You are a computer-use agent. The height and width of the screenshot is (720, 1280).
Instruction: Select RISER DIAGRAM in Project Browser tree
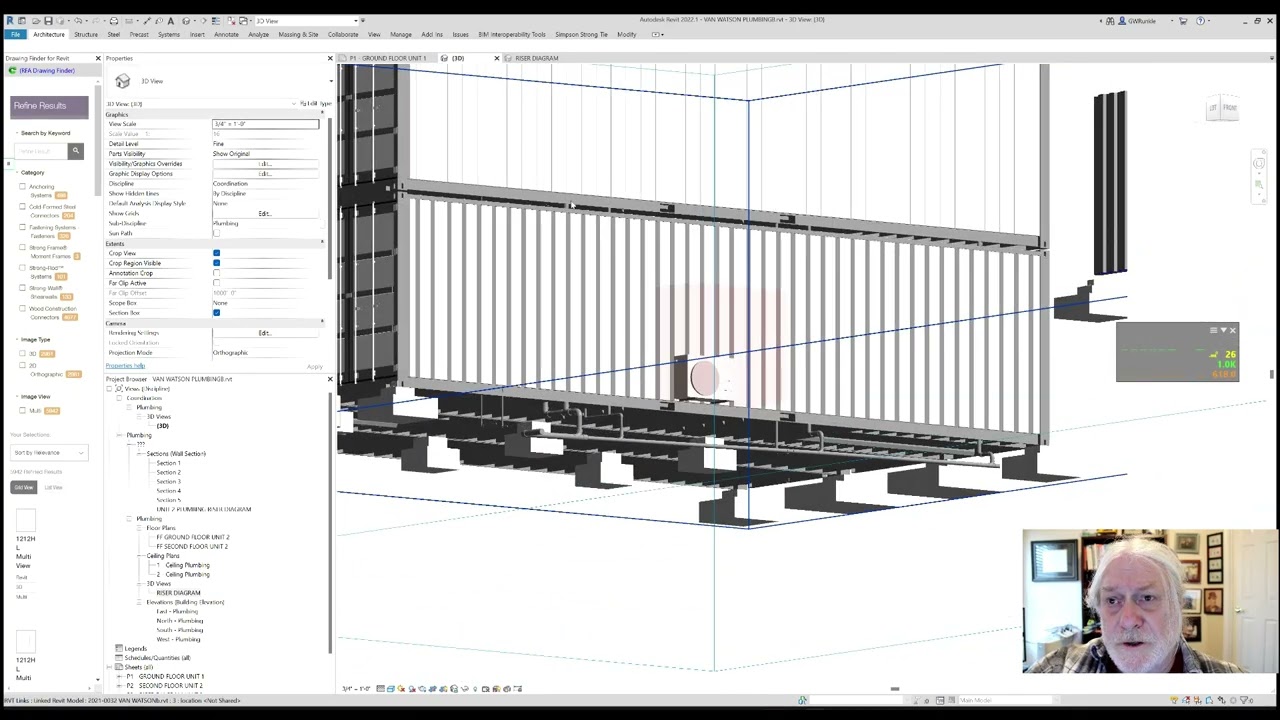178,593
